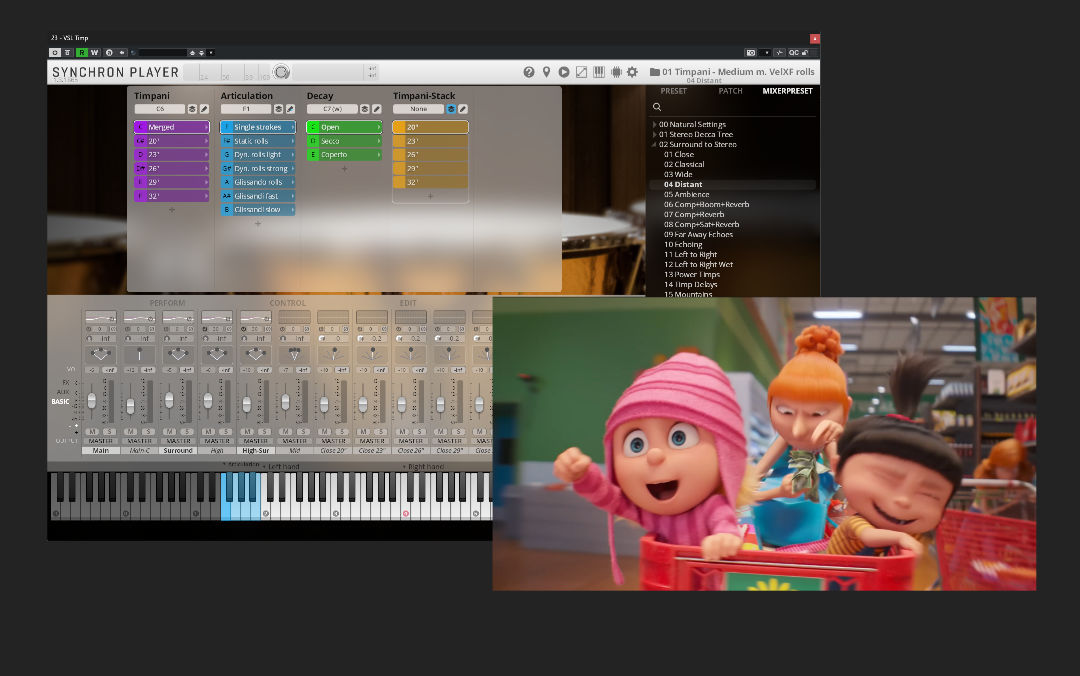Click the location pin icon in toolbar
The width and height of the screenshot is (1080, 676).
click(x=546, y=72)
